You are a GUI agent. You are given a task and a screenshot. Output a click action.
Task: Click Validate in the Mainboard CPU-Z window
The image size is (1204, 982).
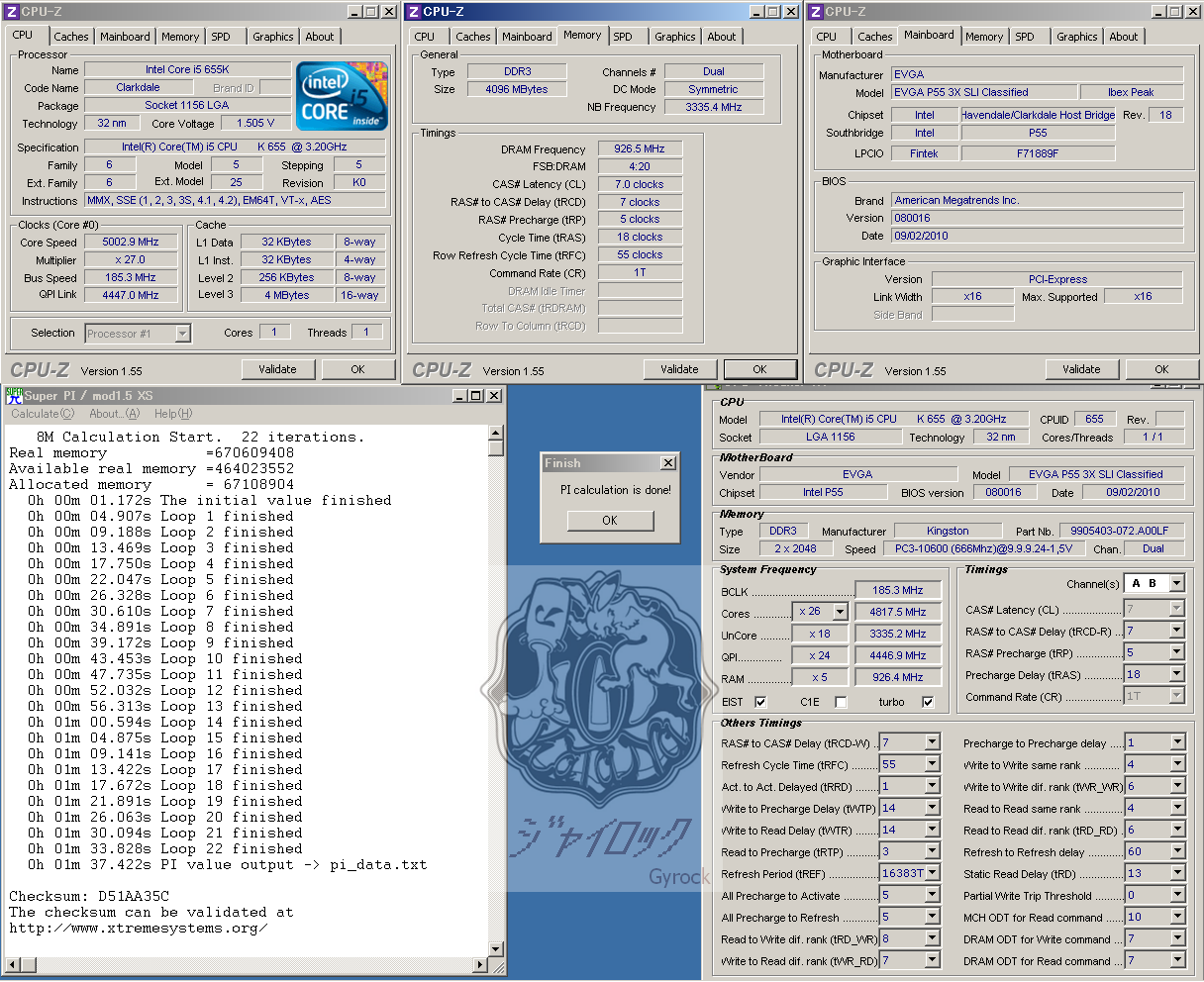pyautogui.click(x=1082, y=369)
